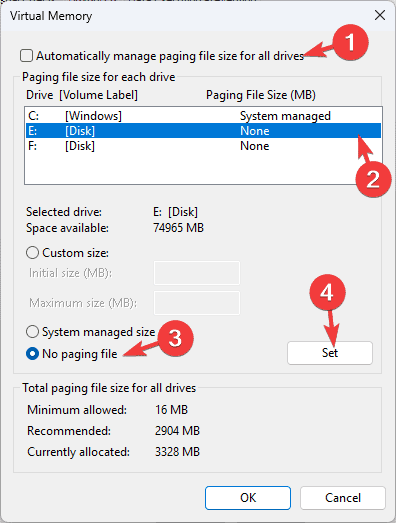This screenshot has width=396, height=523.
Task: Click the Set button
Action: pos(330,353)
